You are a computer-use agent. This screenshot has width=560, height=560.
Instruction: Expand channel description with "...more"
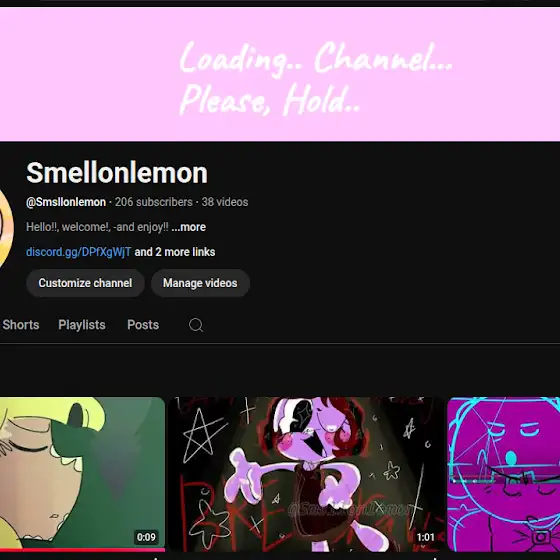tap(189, 227)
